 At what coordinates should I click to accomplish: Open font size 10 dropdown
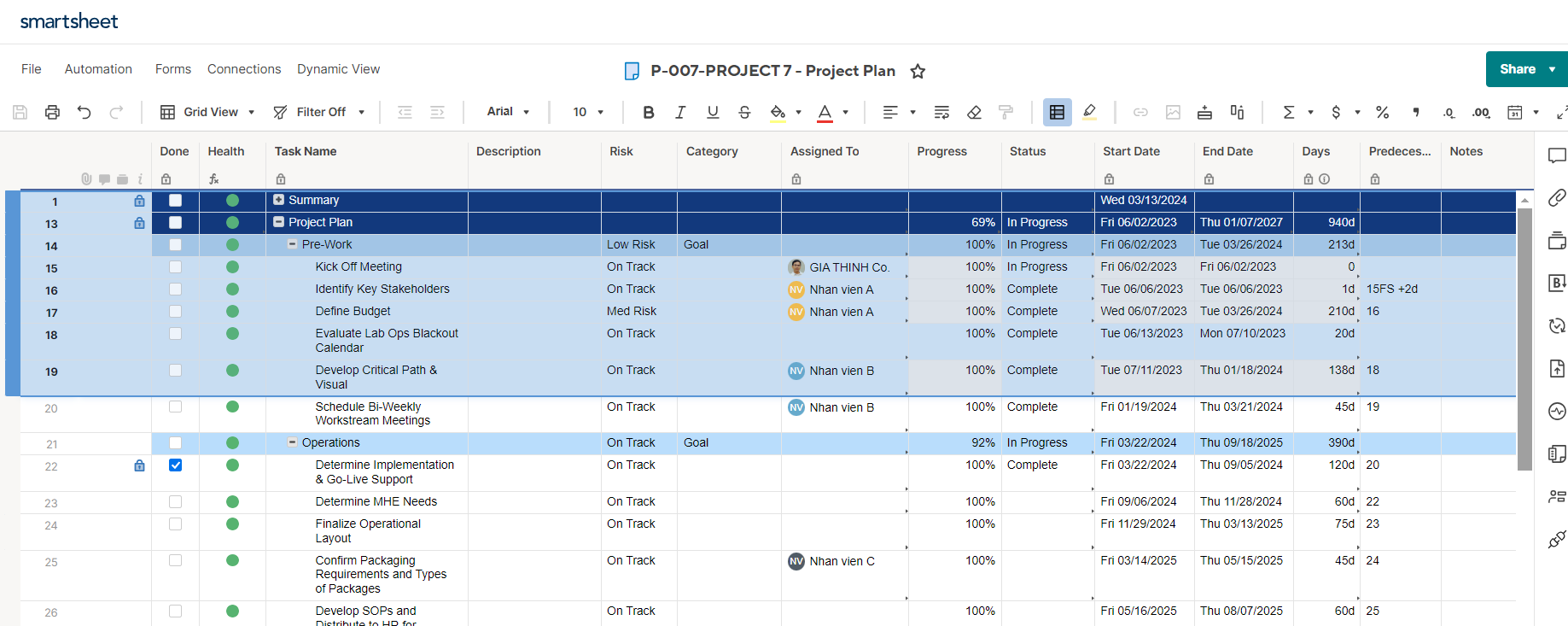click(588, 112)
